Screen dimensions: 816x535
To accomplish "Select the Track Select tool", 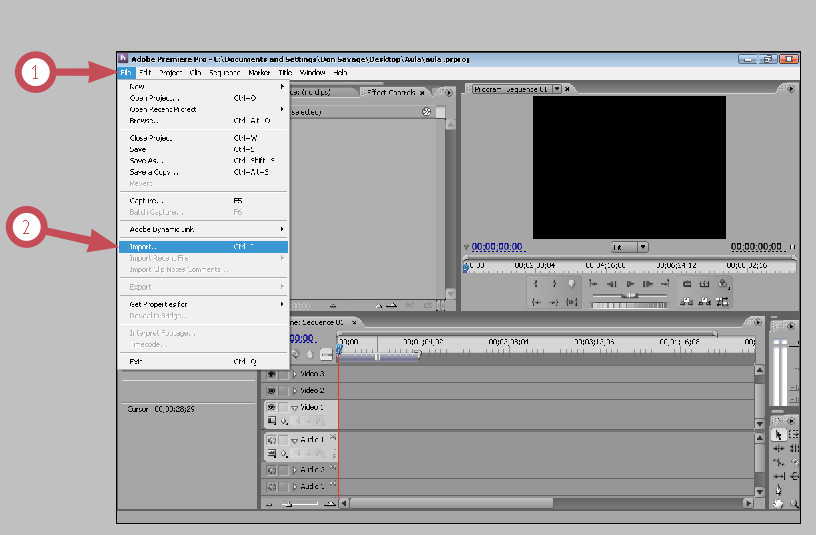I will [x=794, y=435].
